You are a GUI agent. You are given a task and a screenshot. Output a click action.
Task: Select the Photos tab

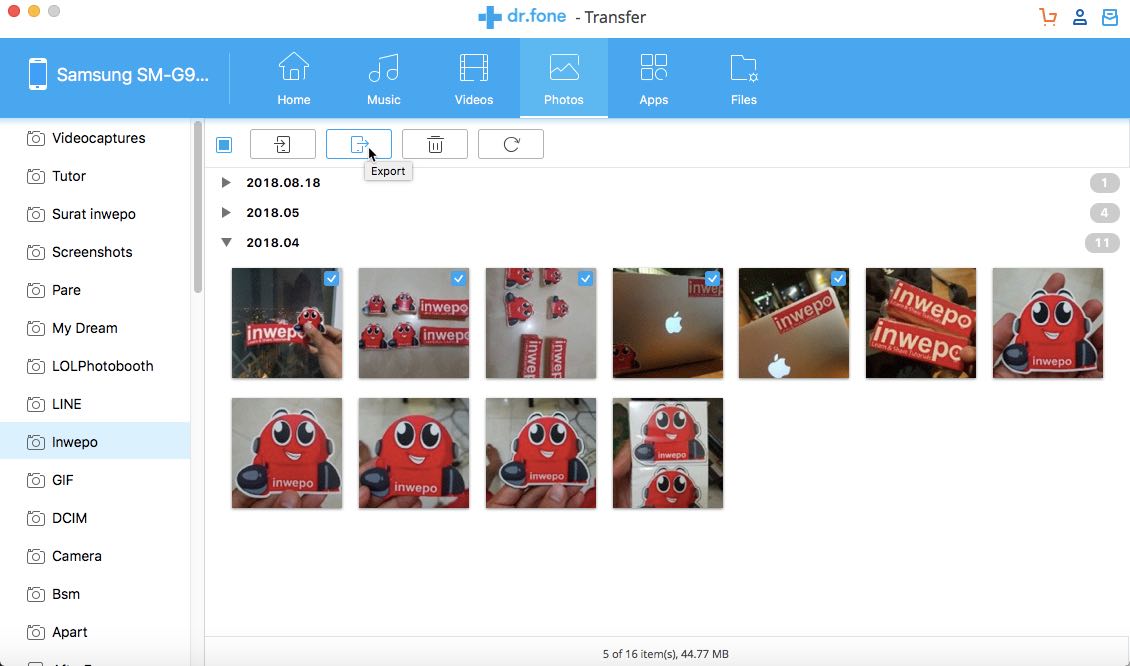point(564,78)
